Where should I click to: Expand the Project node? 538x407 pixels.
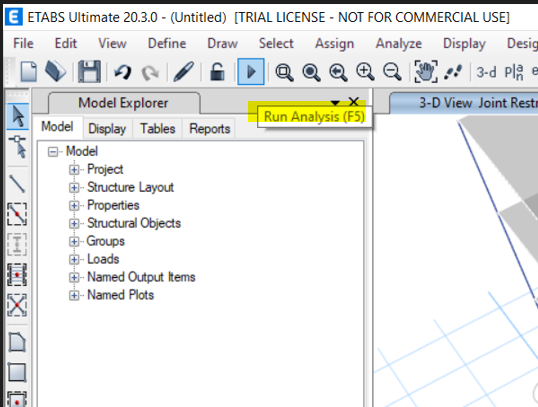pos(74,170)
